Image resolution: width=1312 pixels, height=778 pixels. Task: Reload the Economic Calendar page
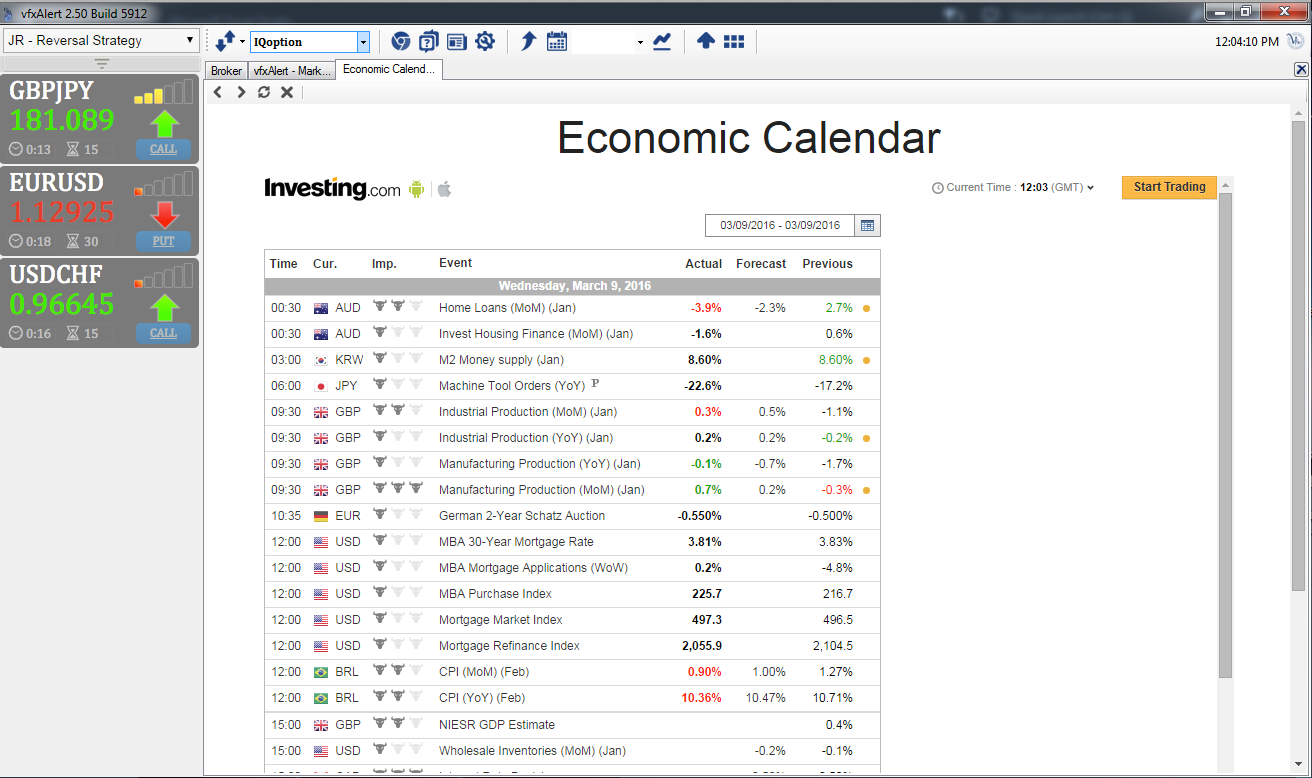(x=264, y=92)
